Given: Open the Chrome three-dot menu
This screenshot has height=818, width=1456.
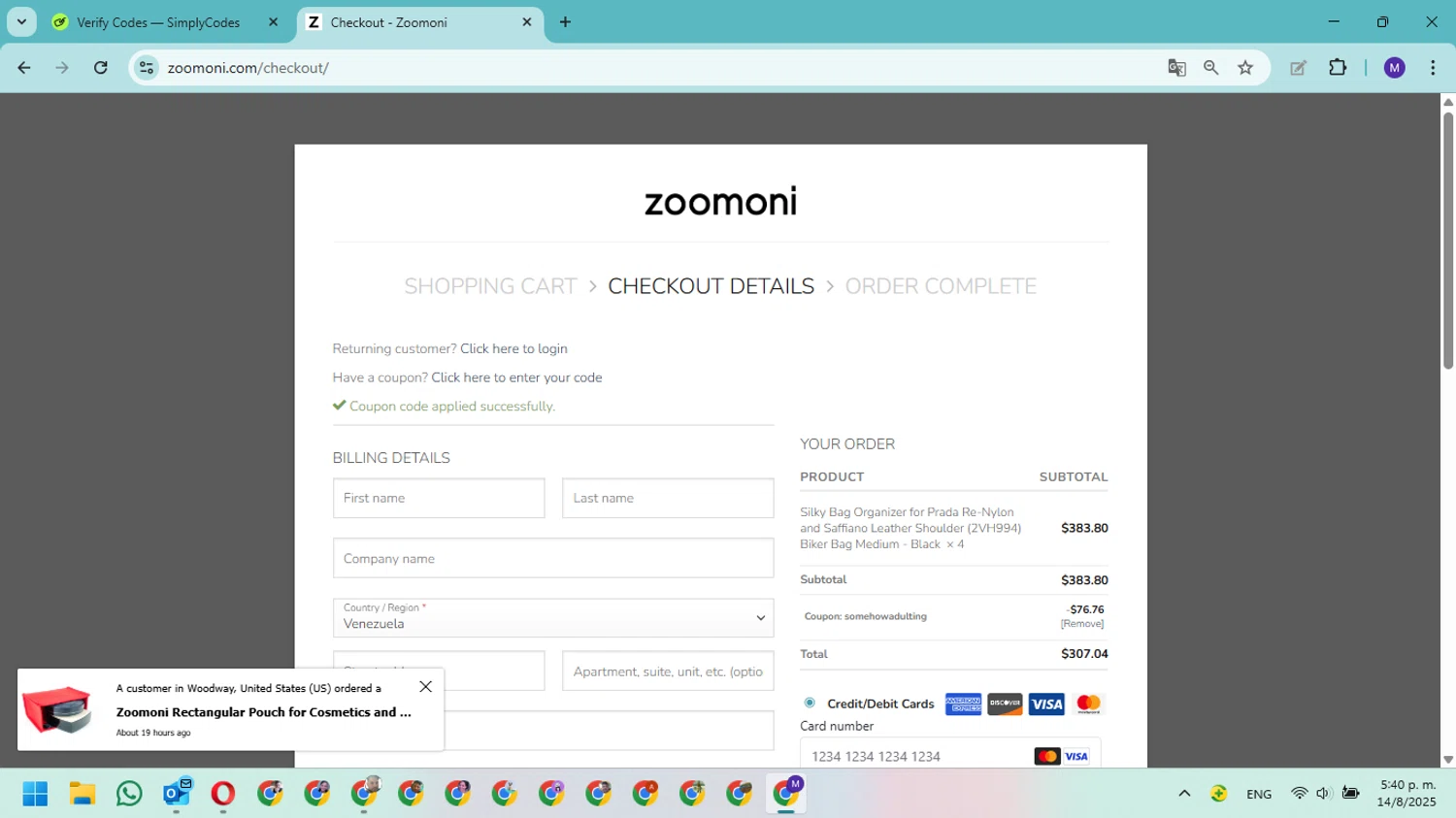Looking at the screenshot, I should tap(1433, 68).
